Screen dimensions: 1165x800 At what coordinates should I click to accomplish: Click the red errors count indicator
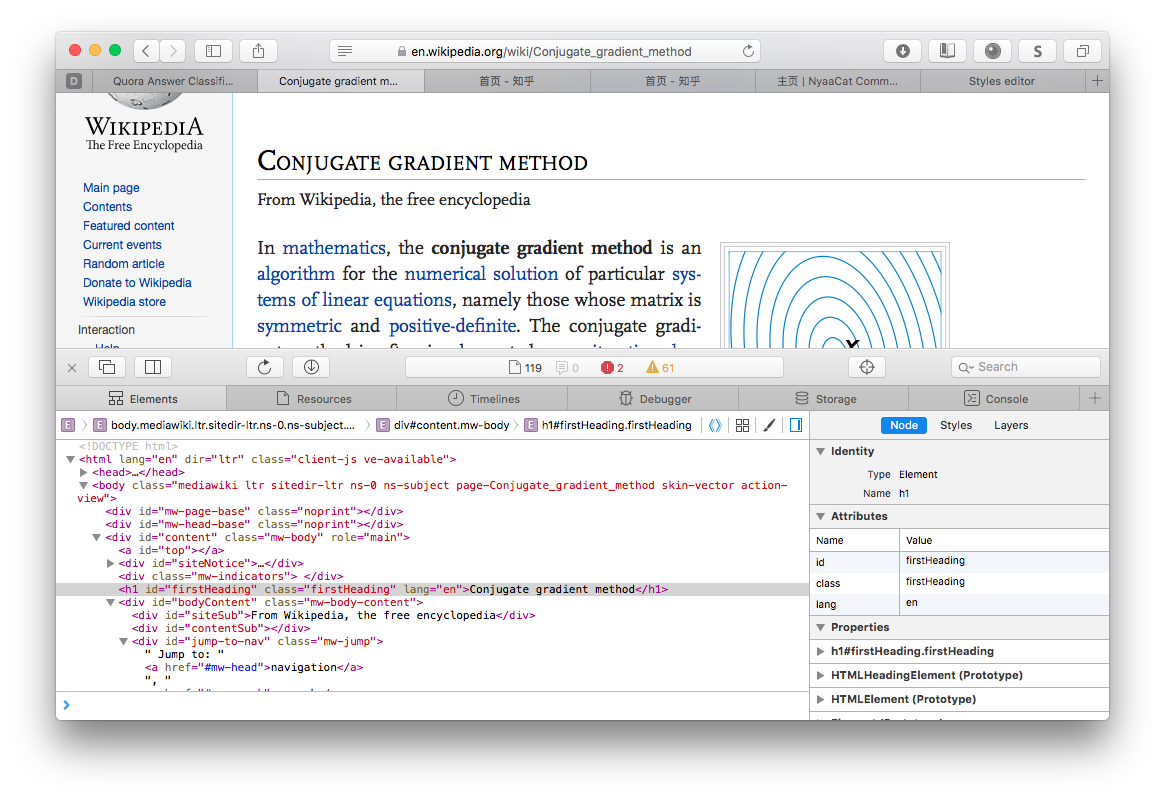click(612, 368)
